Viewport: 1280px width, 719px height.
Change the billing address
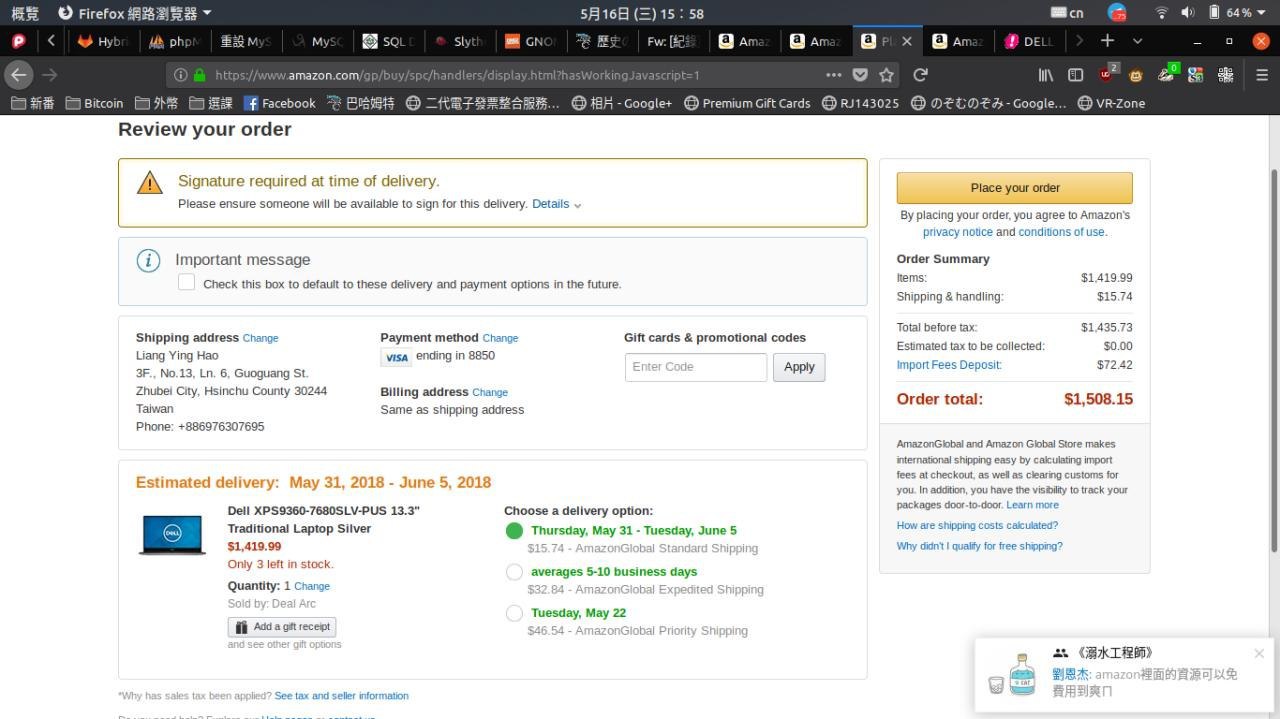tap(490, 393)
